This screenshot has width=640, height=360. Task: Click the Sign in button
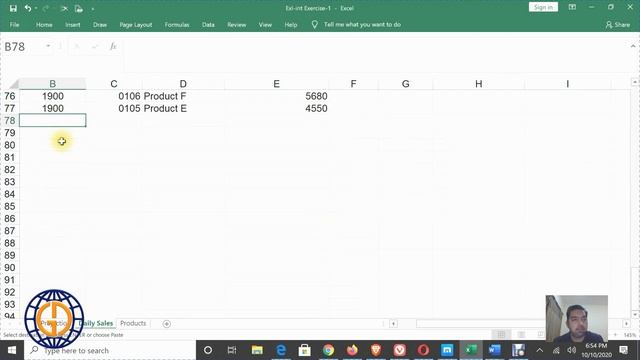coord(543,7)
